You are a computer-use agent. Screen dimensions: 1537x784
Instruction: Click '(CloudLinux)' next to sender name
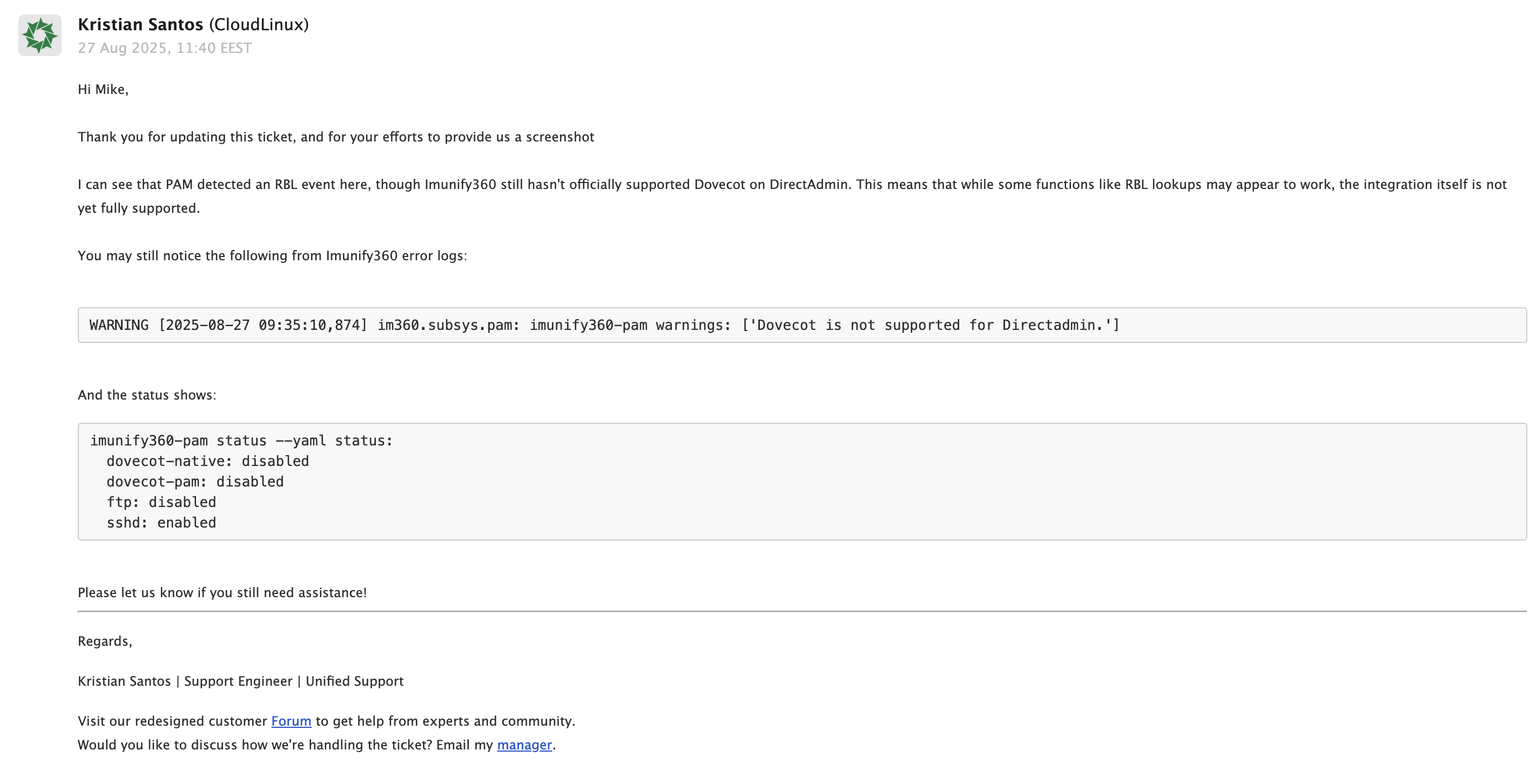point(258,24)
